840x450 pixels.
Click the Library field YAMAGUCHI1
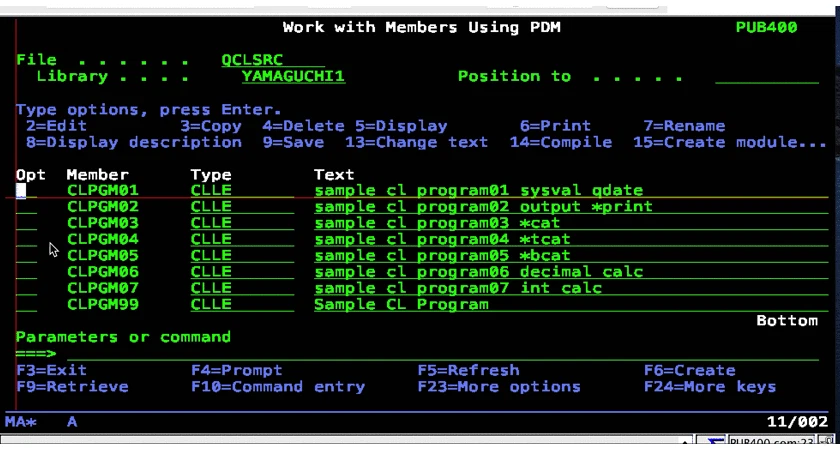click(293, 76)
